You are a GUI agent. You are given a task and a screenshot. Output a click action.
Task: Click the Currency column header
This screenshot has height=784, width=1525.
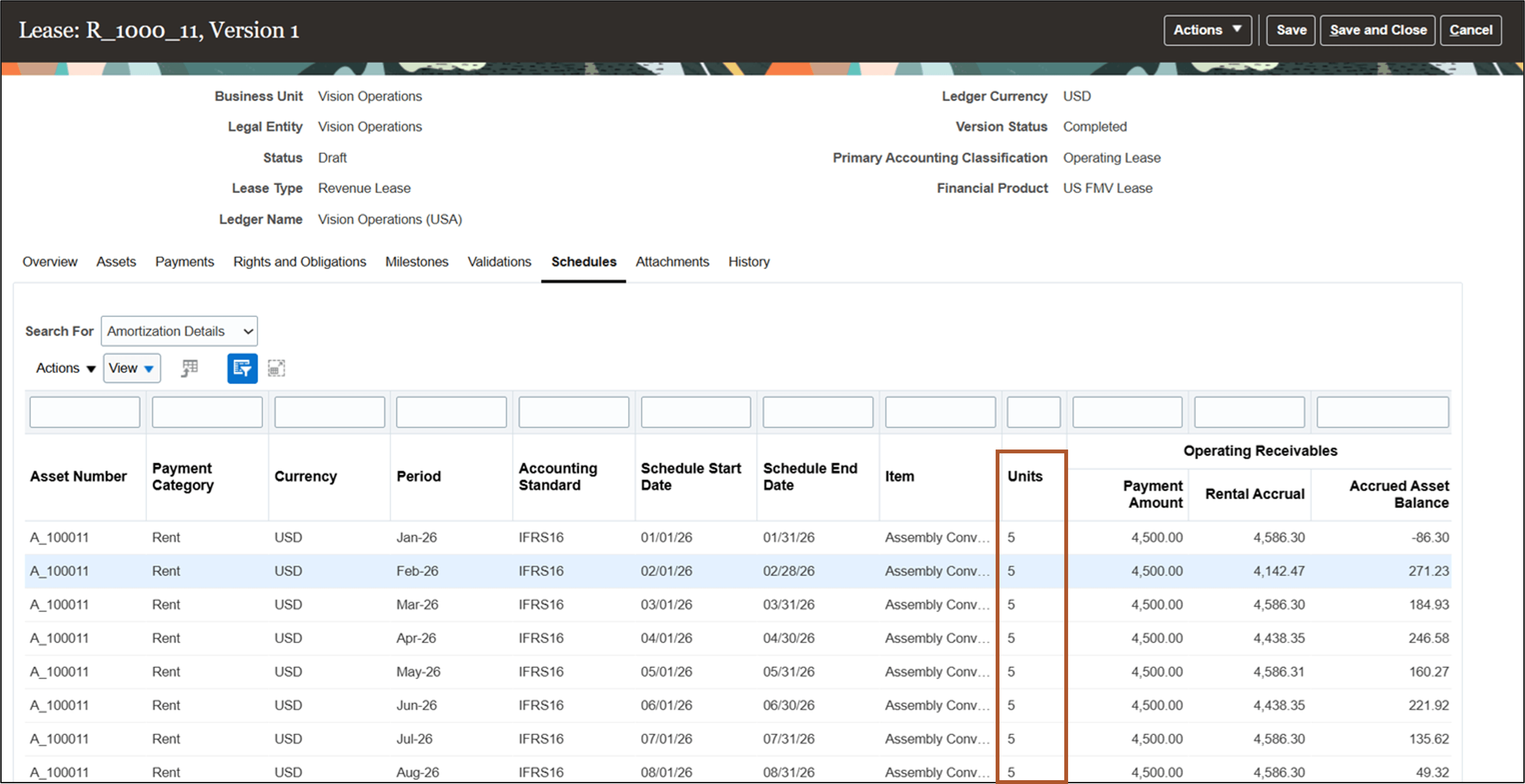[306, 476]
